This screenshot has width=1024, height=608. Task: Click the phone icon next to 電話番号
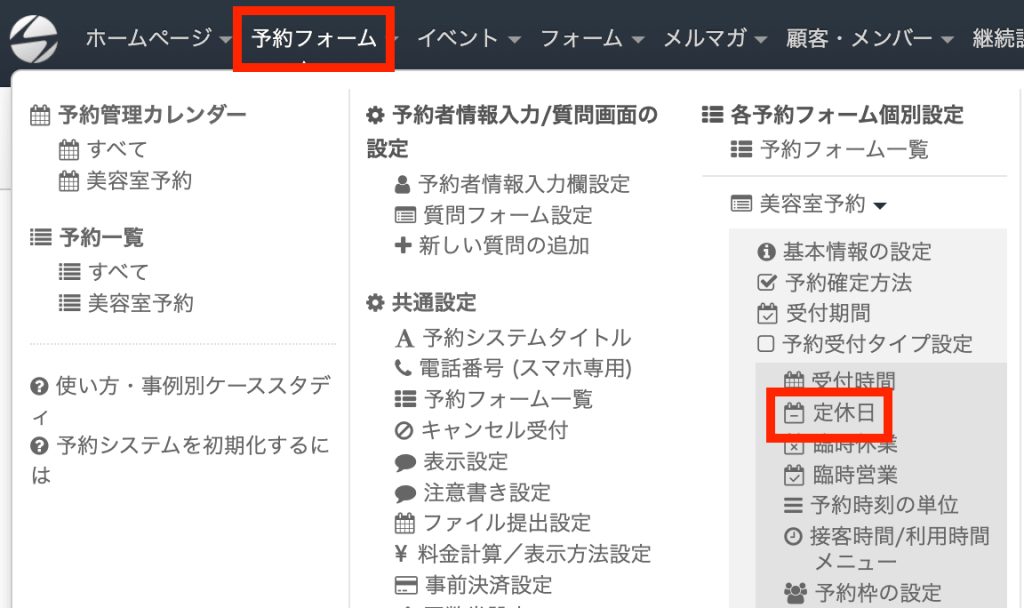[403, 368]
